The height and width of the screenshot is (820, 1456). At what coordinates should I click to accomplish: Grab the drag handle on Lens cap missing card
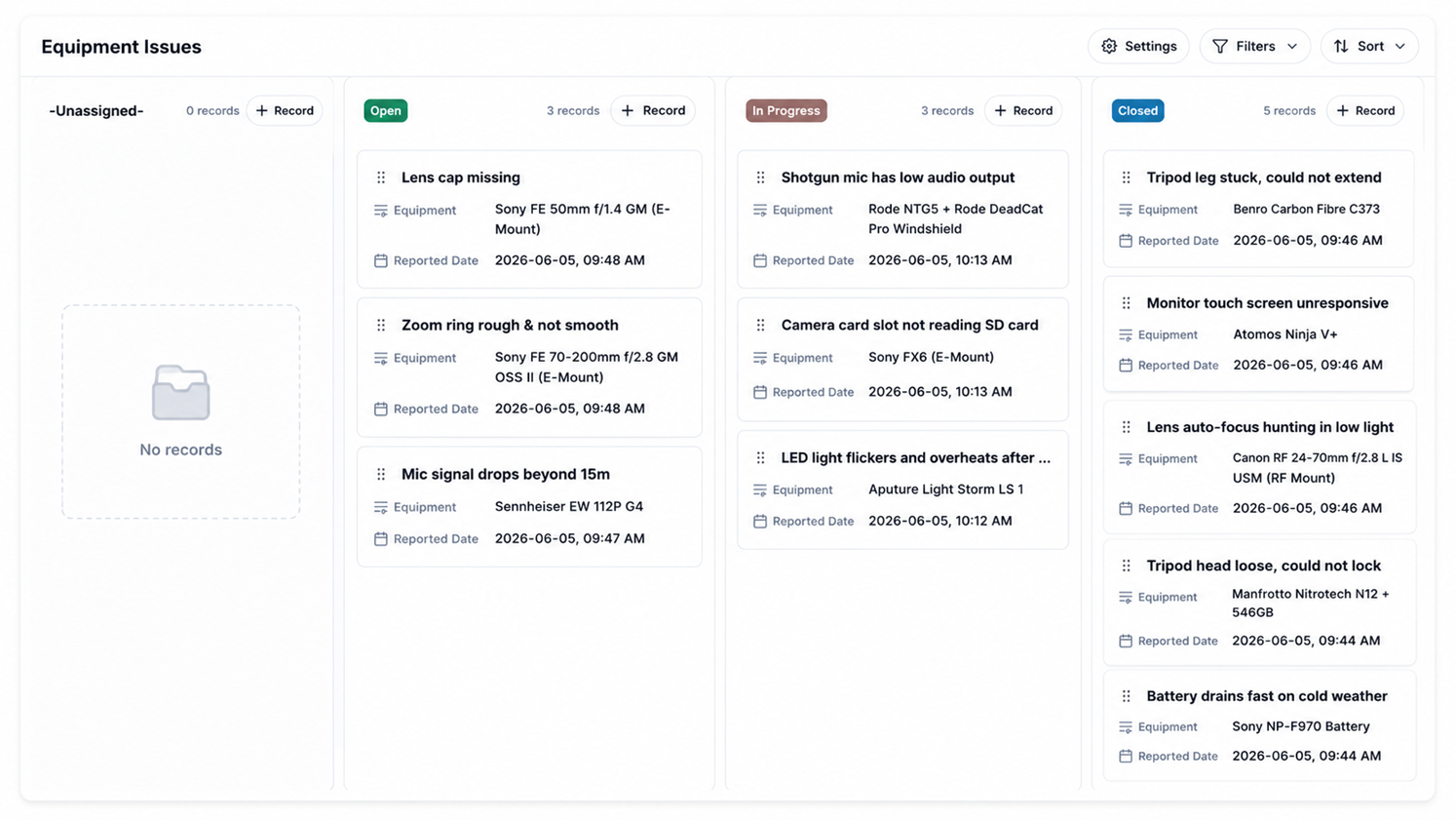(x=381, y=177)
